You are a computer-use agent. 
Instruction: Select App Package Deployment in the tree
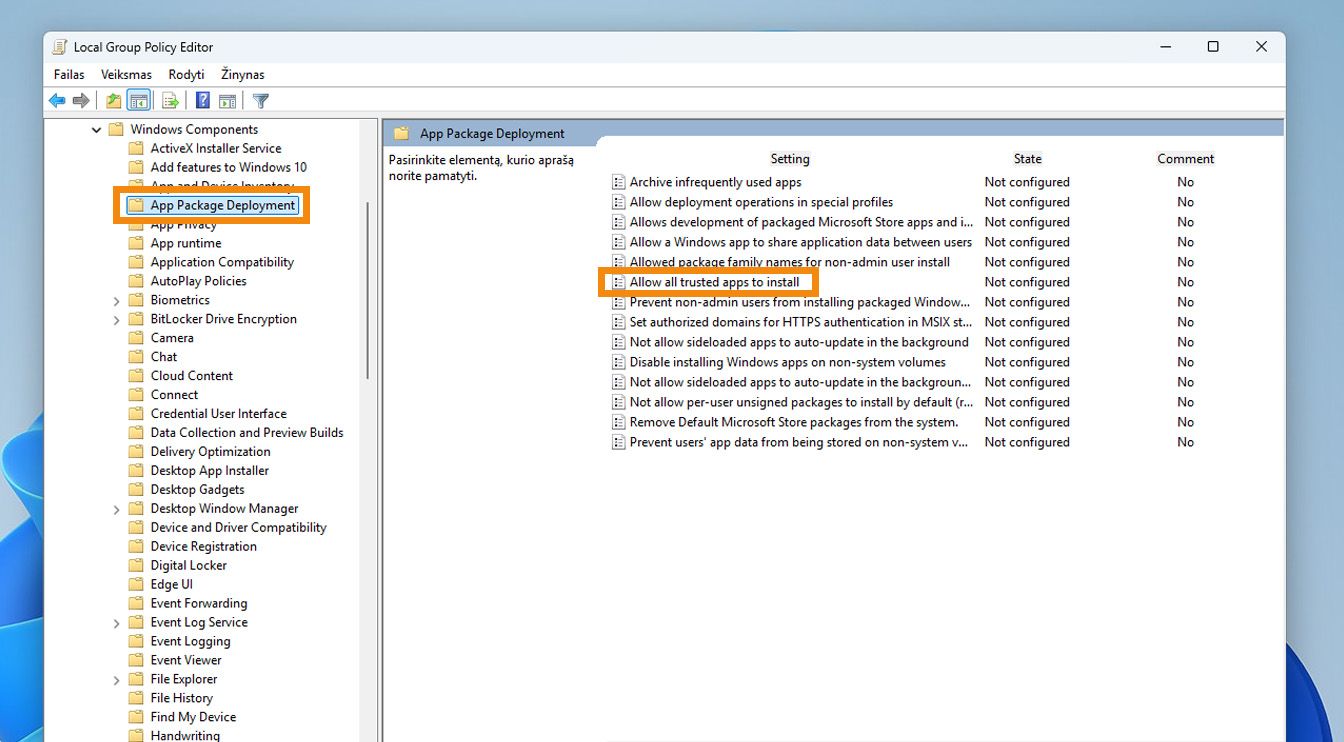coord(223,205)
